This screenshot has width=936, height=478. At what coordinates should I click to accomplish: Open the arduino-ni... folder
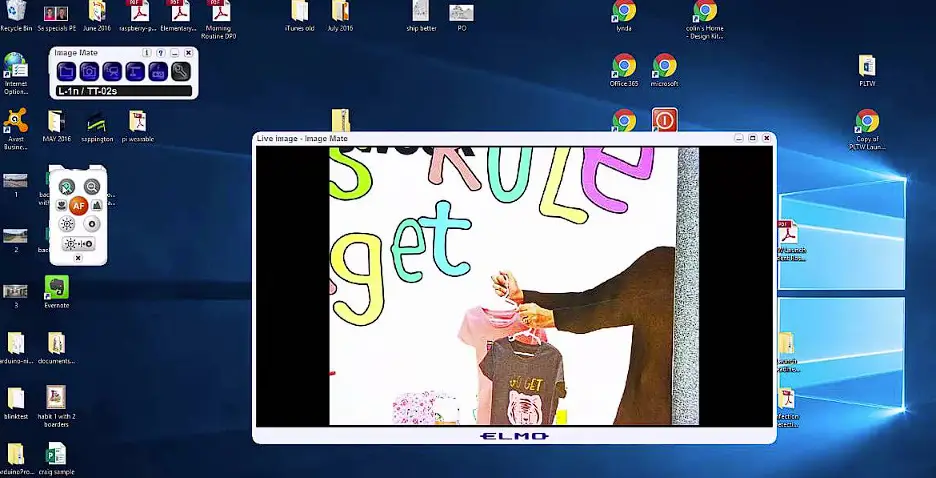16,348
